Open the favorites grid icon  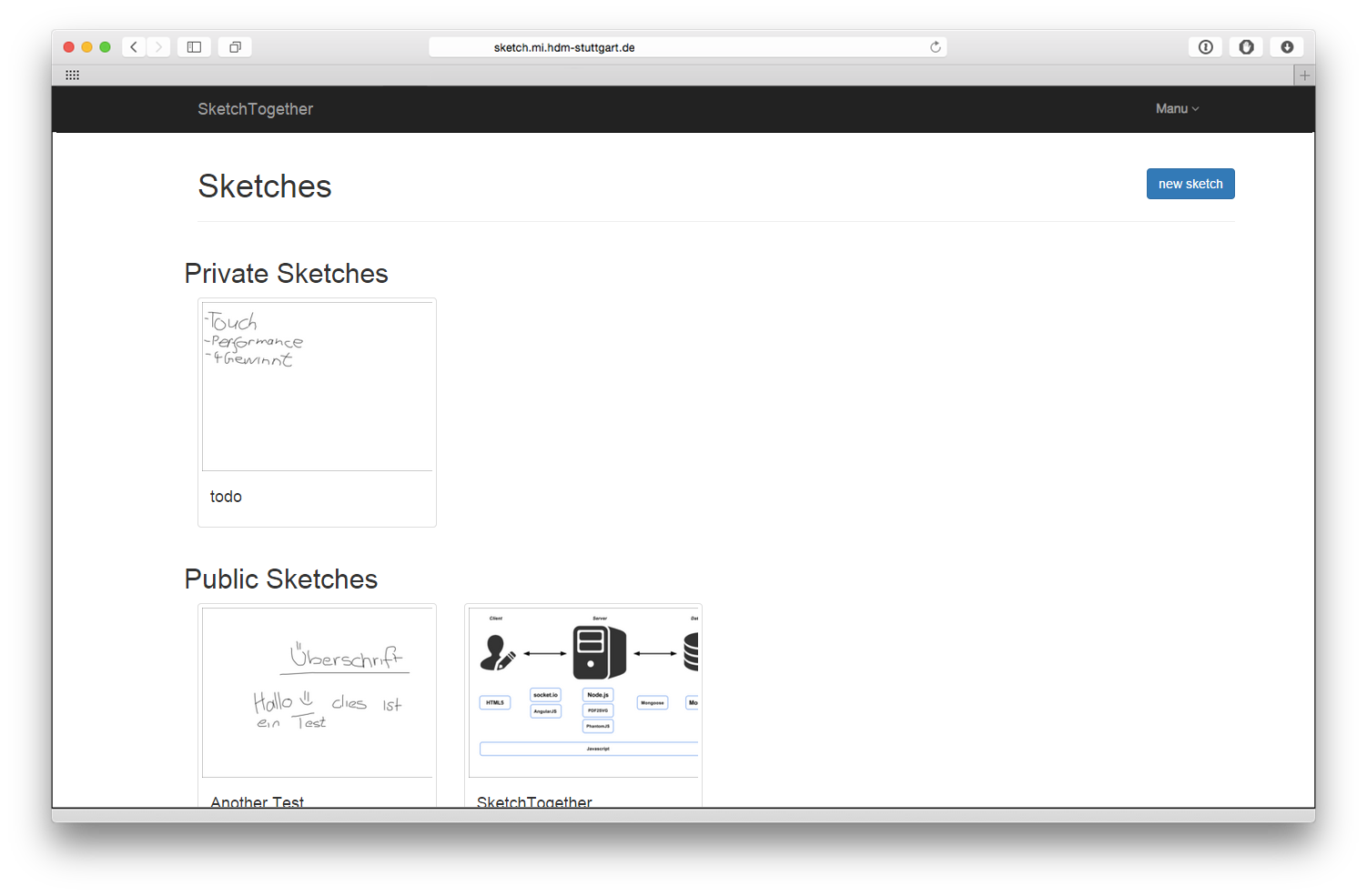73,76
